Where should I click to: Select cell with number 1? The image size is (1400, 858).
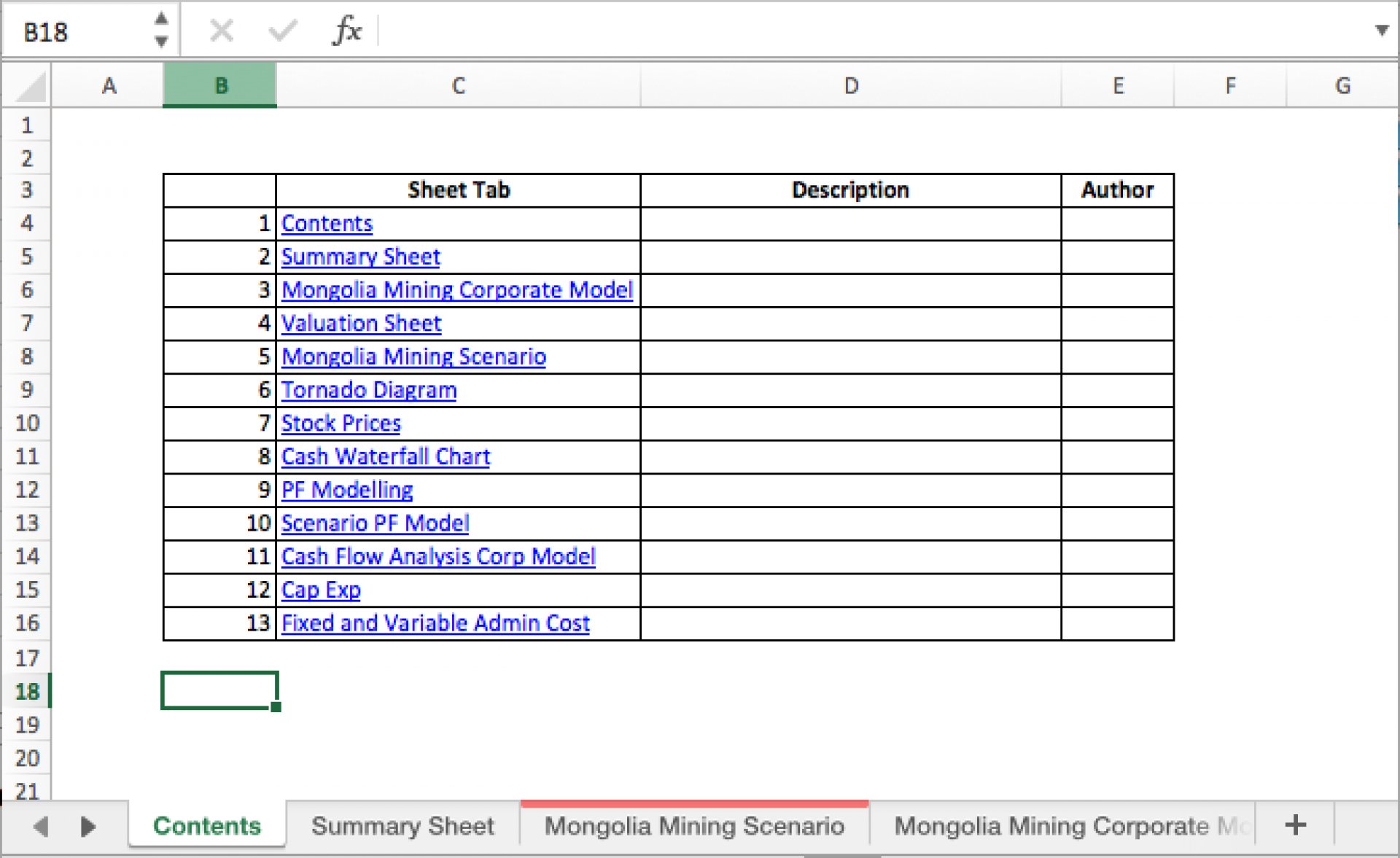(x=219, y=223)
